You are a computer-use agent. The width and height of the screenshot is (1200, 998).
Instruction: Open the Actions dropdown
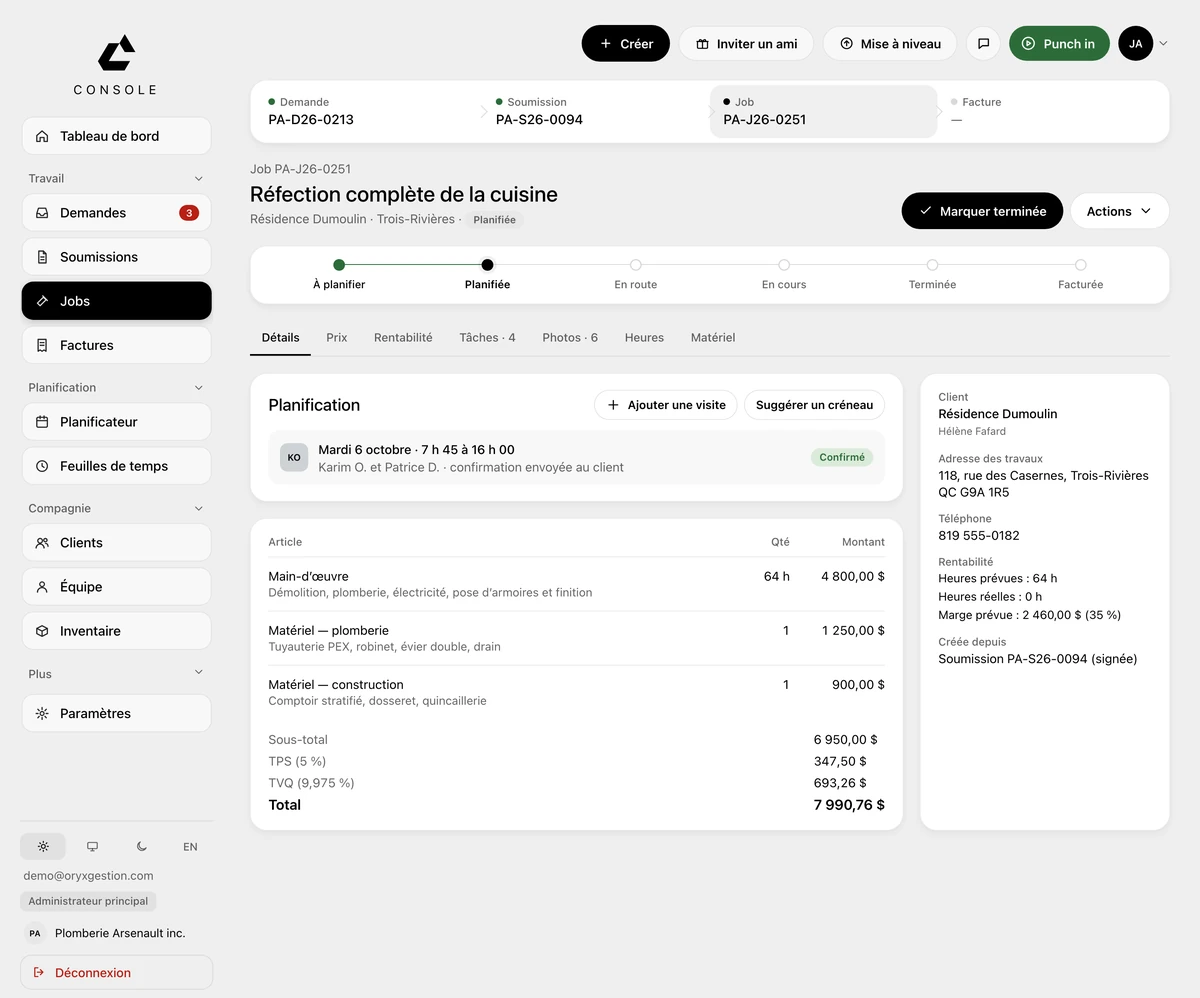click(x=1119, y=211)
